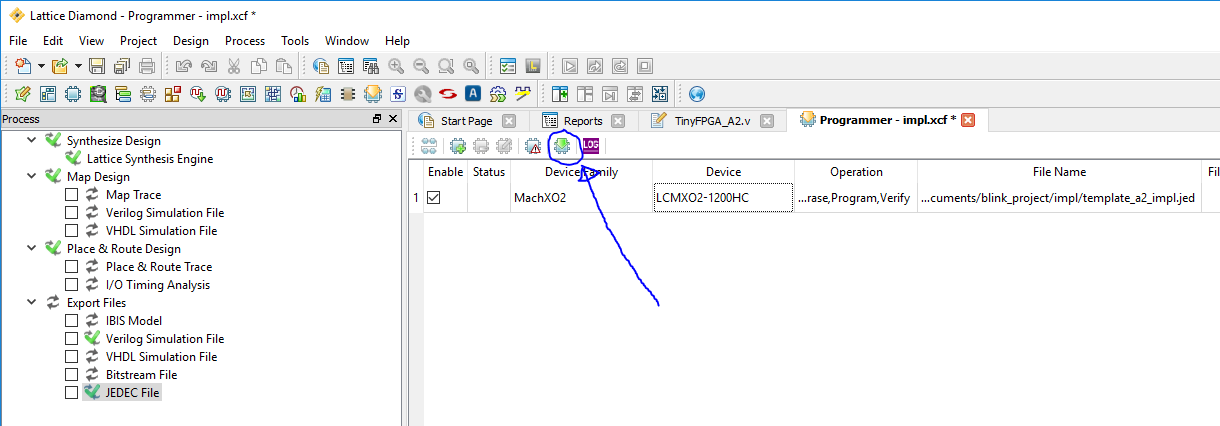Toggle the Enable checkbox for MachXO2 device
1220x426 pixels.
(433, 198)
